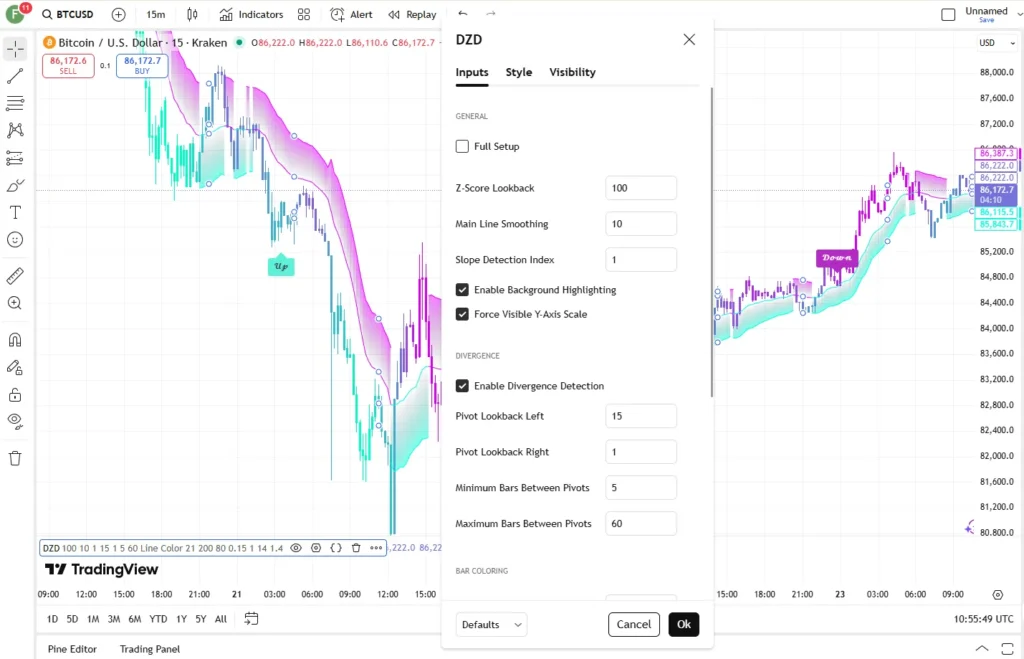The height and width of the screenshot is (659, 1024).
Task: Open go to date calendar icon
Action: pos(251,619)
